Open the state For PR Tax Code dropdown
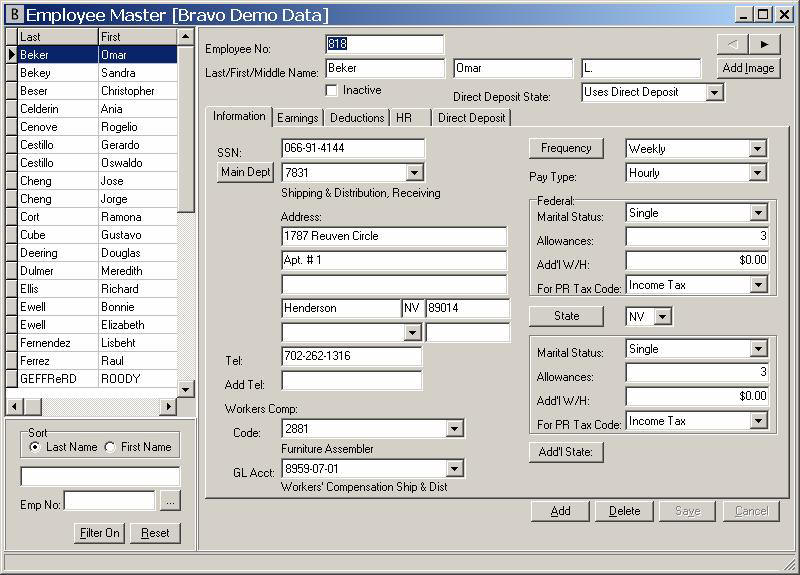The height and width of the screenshot is (575, 800). 758,421
